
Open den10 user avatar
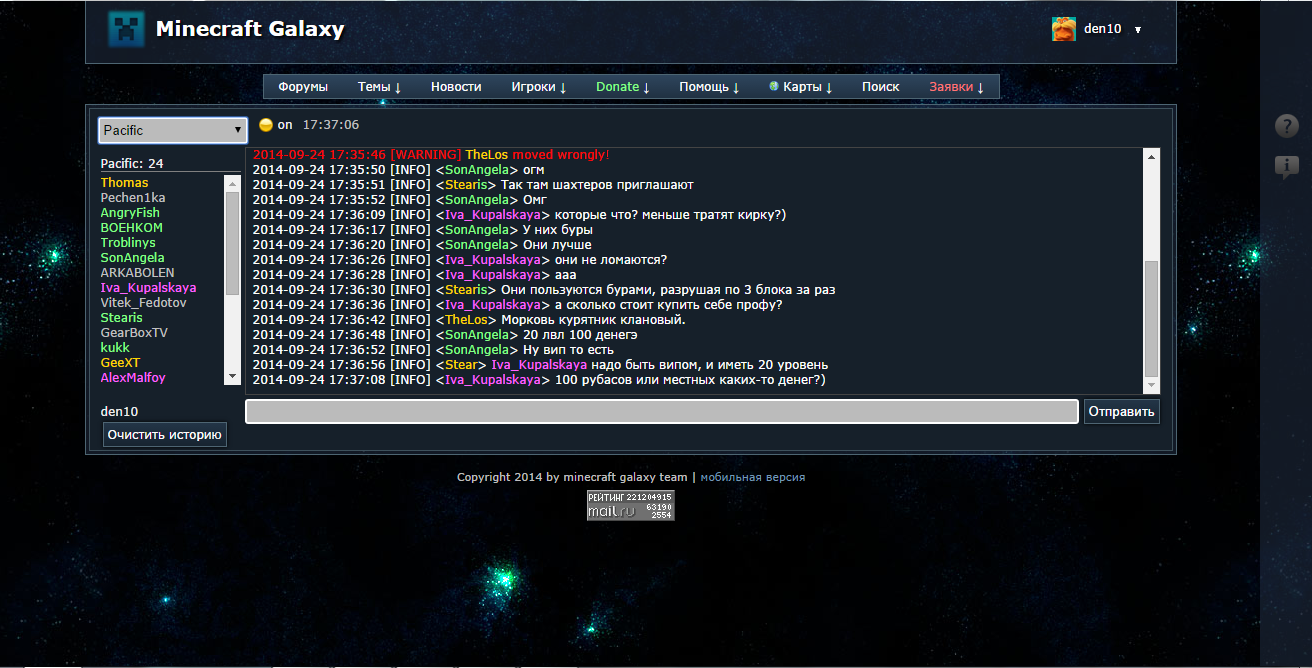(x=1064, y=29)
